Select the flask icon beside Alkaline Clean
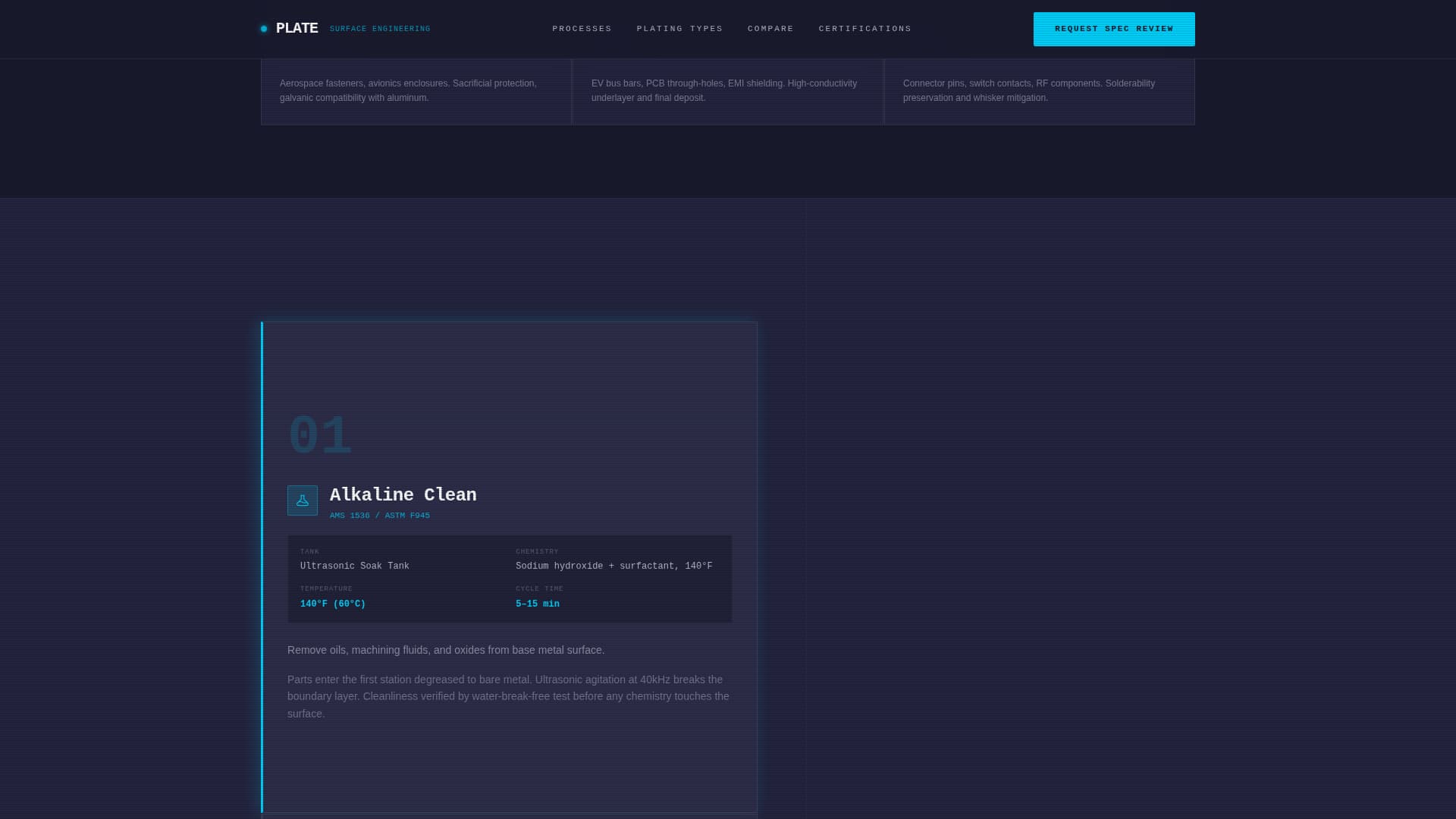This screenshot has width=1456, height=819. 303,500
